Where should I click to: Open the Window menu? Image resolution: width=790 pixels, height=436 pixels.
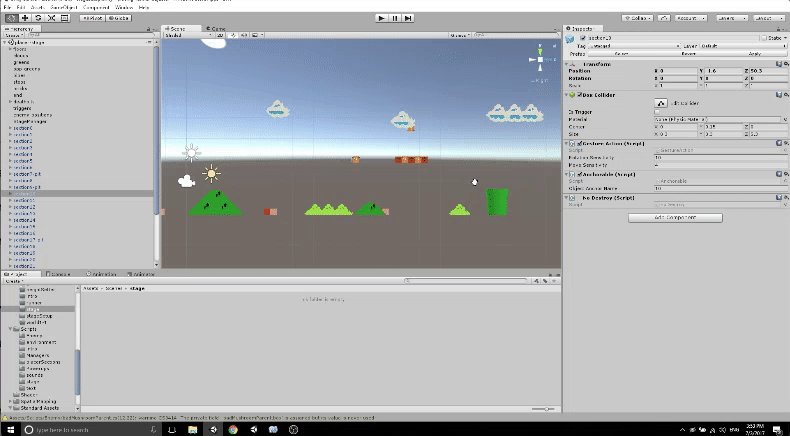124,8
